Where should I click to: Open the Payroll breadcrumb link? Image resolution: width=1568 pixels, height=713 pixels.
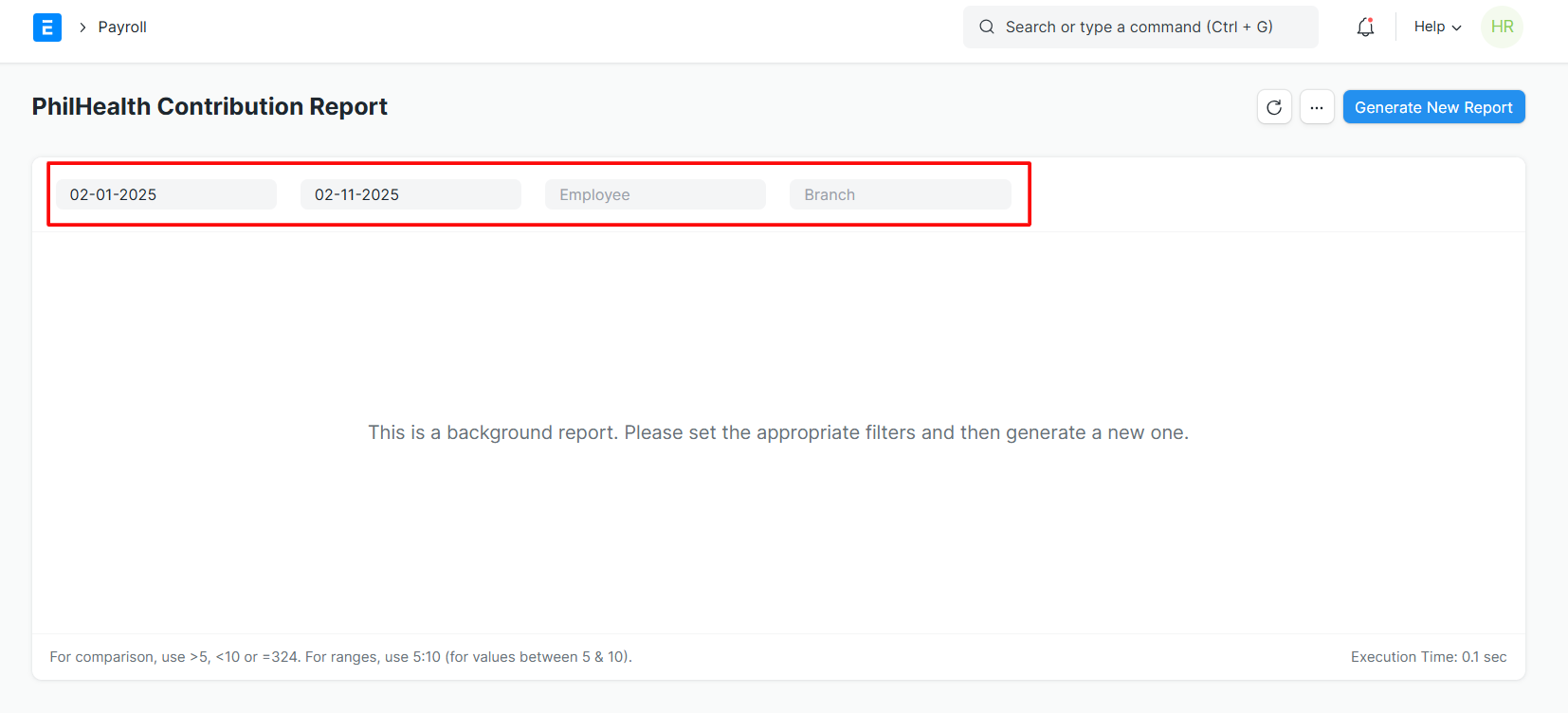click(122, 27)
